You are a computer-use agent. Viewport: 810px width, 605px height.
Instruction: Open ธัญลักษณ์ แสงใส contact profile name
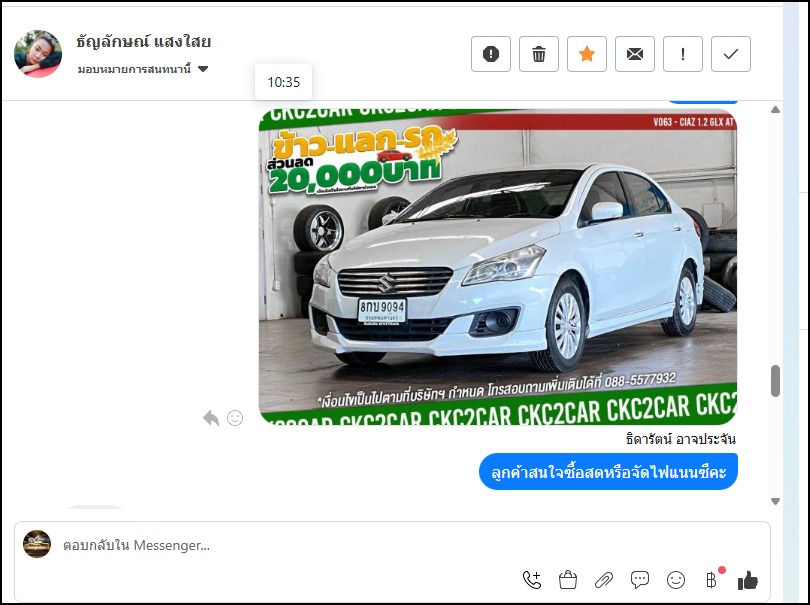point(143,42)
